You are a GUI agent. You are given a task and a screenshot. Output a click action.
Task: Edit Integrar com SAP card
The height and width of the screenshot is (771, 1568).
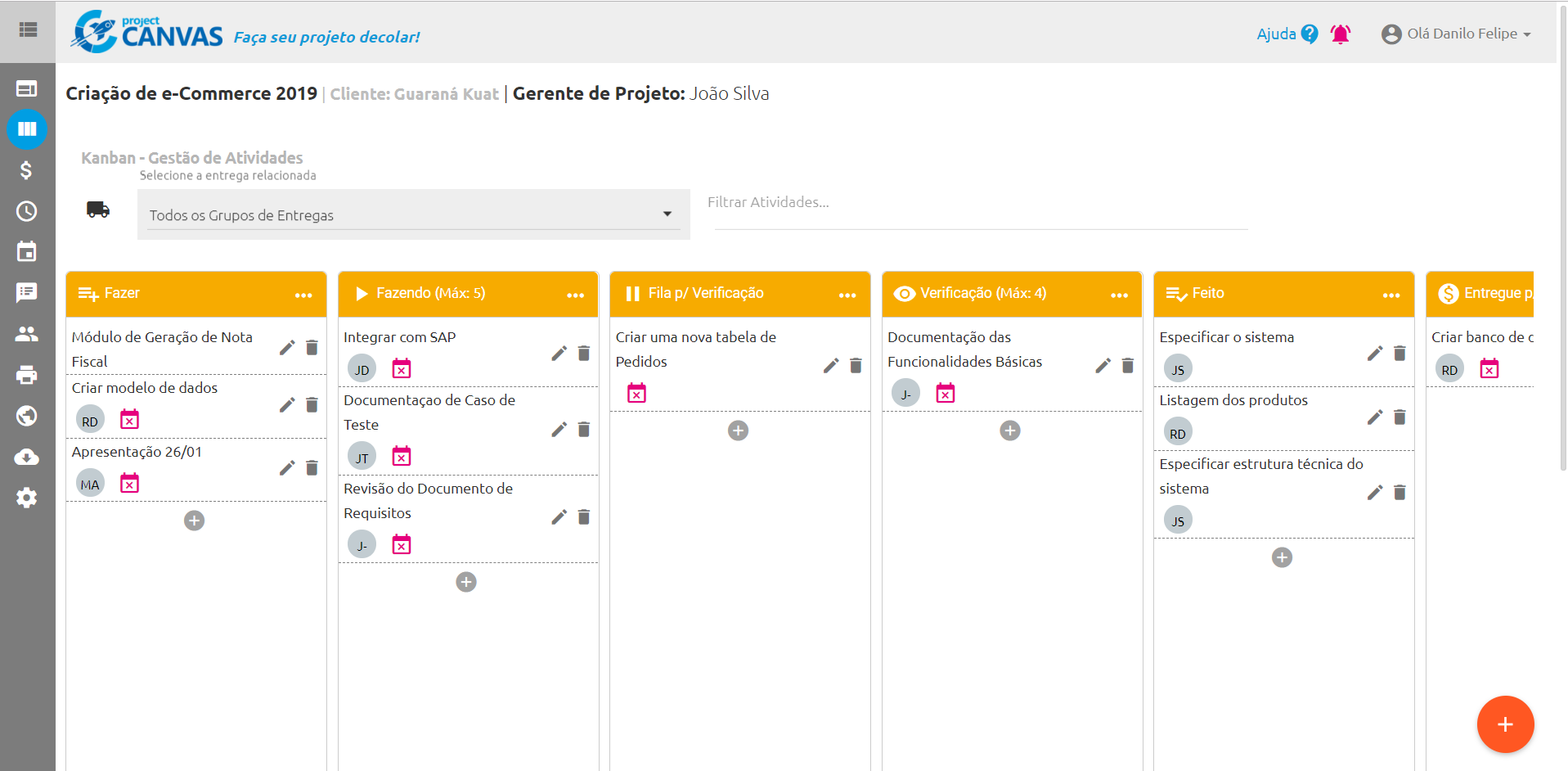coord(559,354)
